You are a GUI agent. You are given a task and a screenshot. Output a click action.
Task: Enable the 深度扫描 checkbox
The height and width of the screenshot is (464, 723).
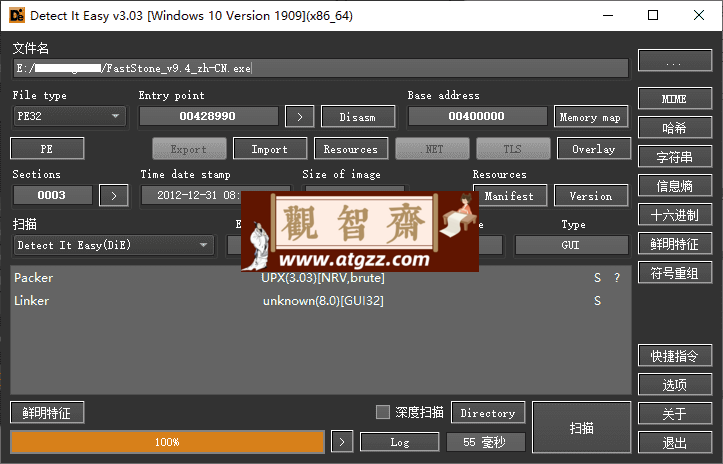383,412
